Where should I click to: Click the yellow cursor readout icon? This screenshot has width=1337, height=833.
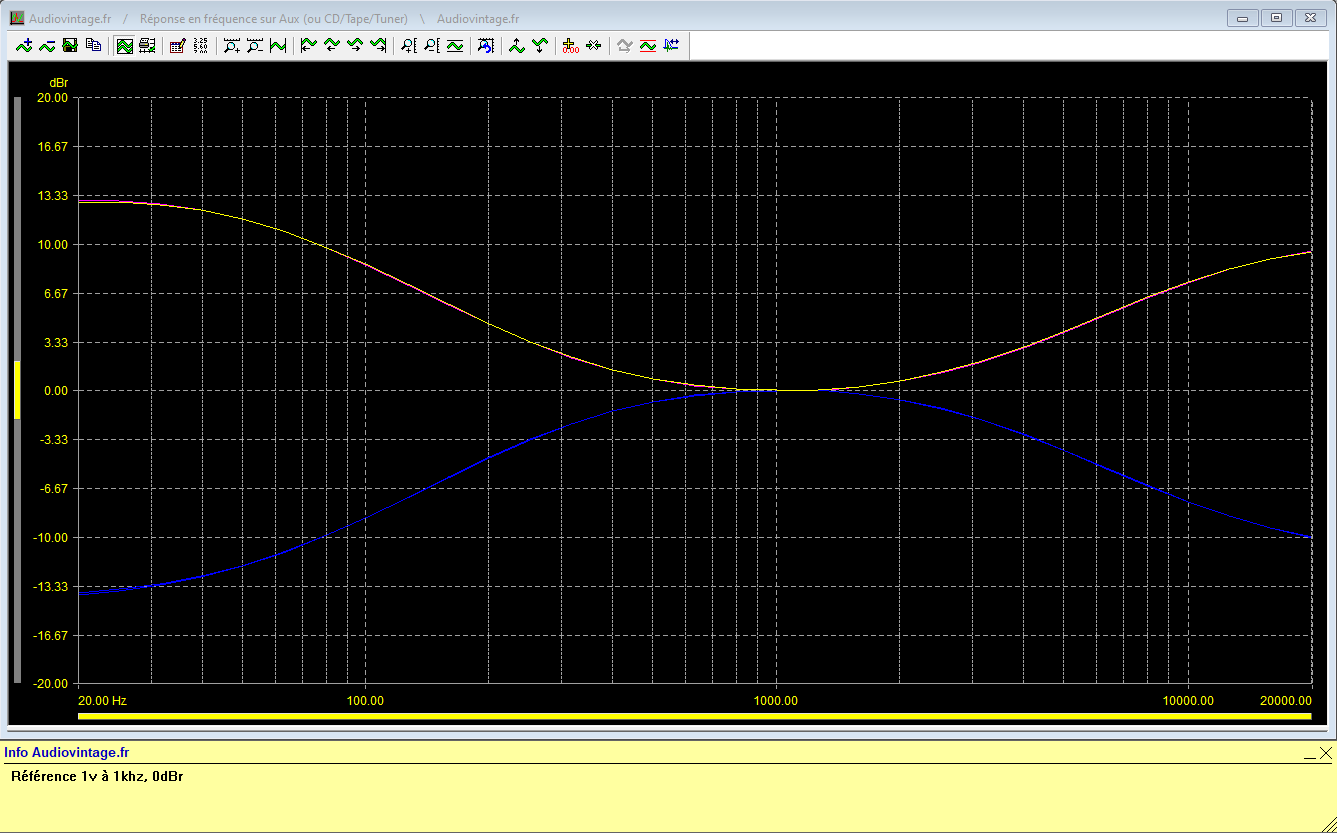click(570, 45)
